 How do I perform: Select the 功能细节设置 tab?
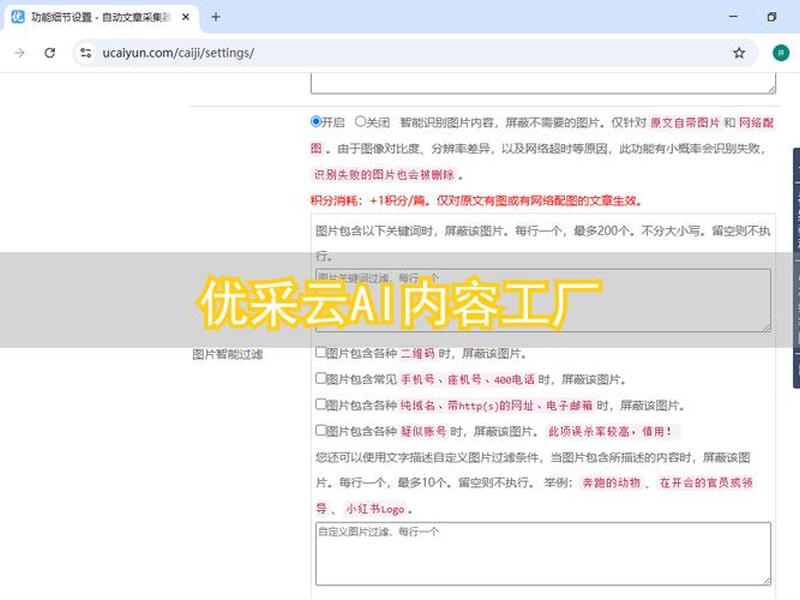pos(101,17)
